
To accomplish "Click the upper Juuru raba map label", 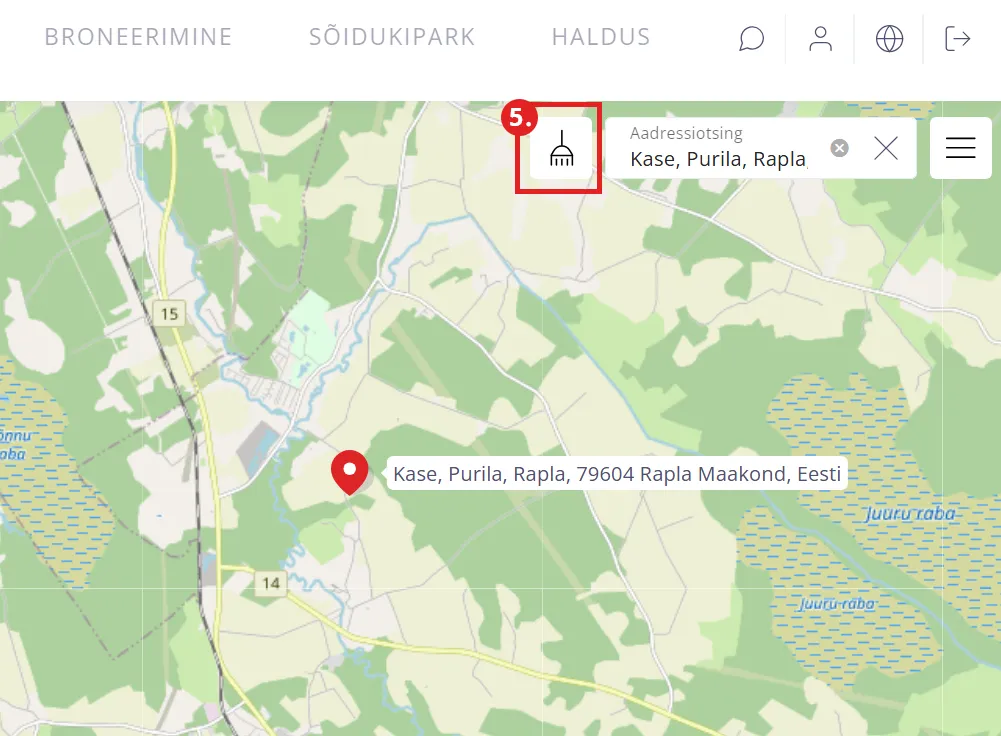I will pos(911,513).
